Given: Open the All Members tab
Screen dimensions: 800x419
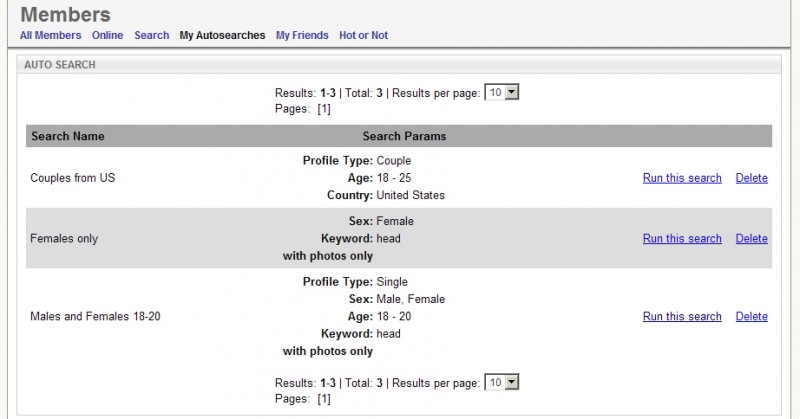Looking at the screenshot, I should (50, 35).
